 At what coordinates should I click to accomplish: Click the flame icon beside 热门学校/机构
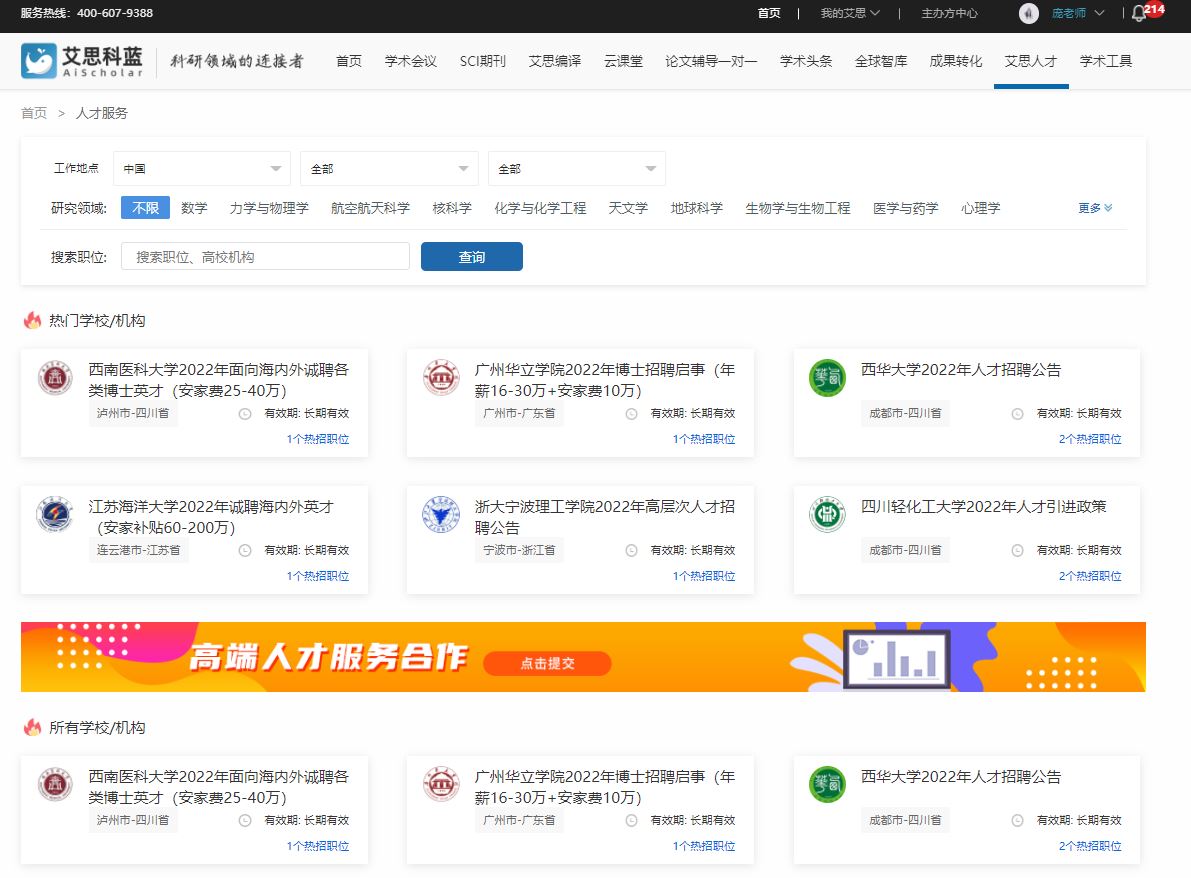pos(33,321)
